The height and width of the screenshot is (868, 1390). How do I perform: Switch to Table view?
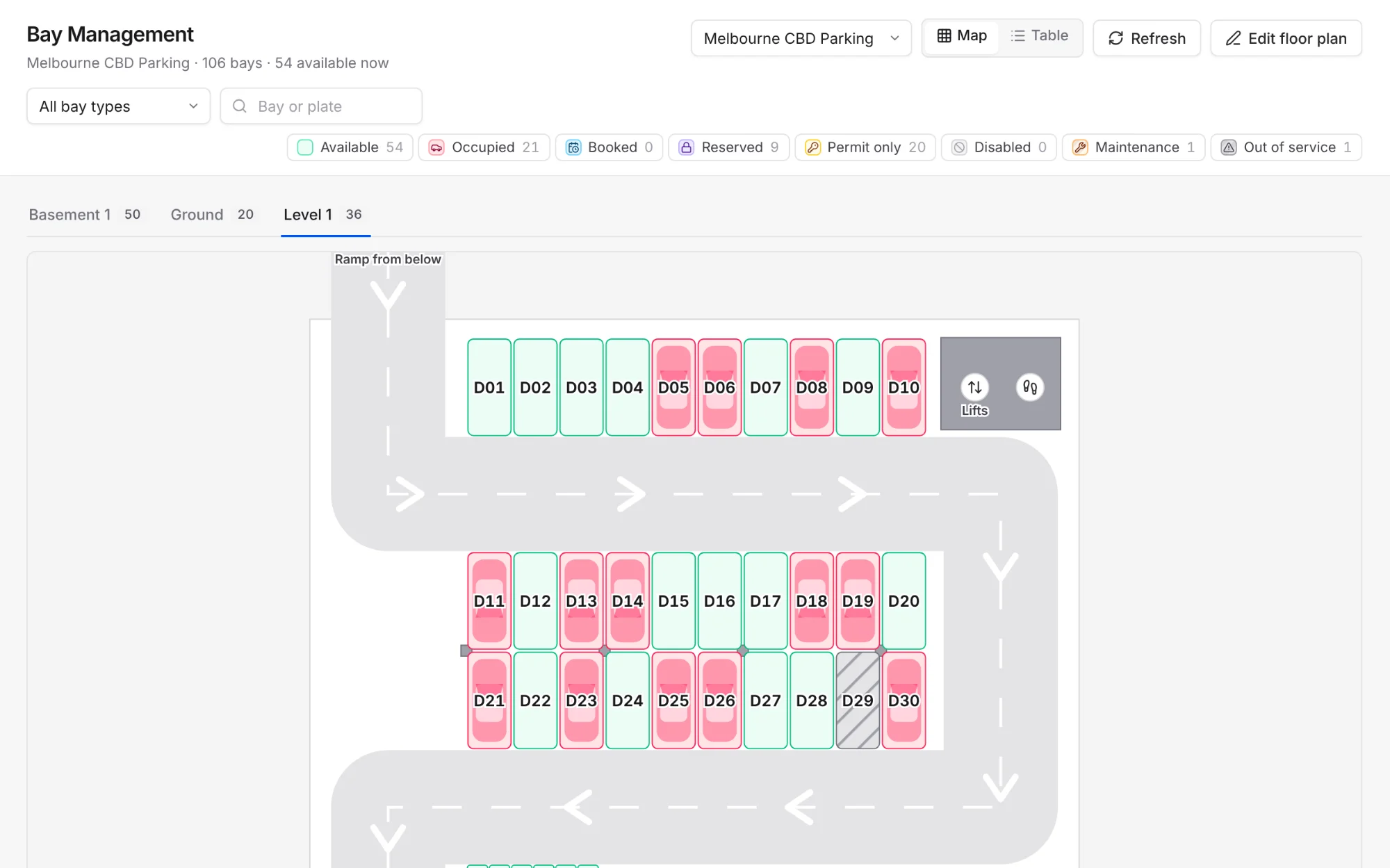tap(1040, 36)
